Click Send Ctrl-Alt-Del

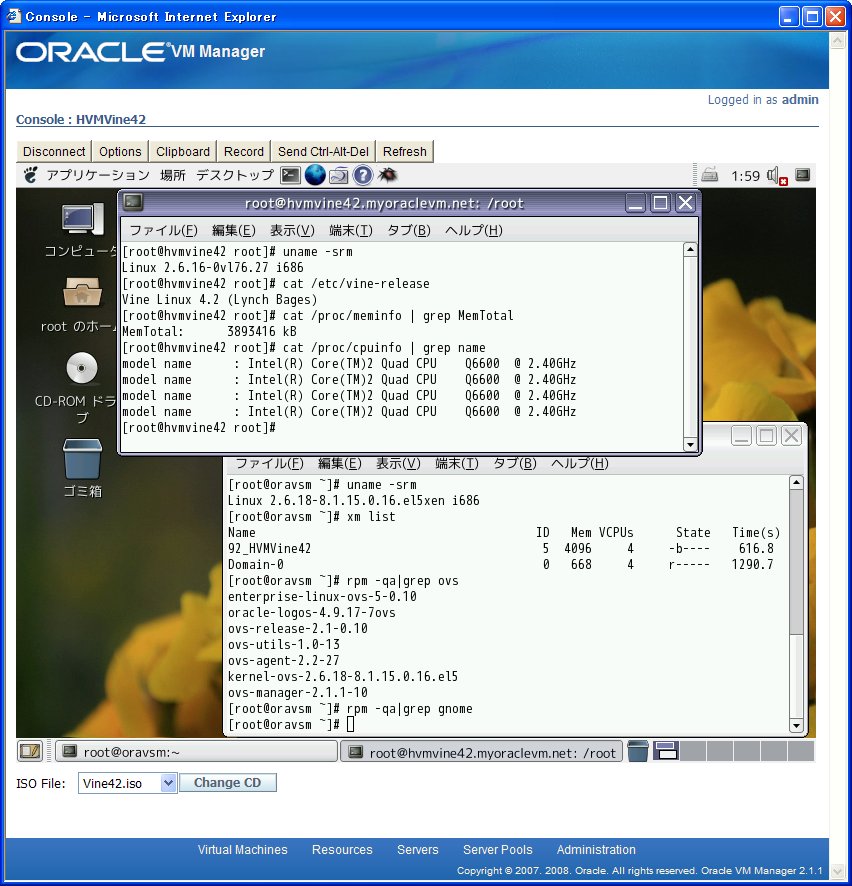pos(323,151)
